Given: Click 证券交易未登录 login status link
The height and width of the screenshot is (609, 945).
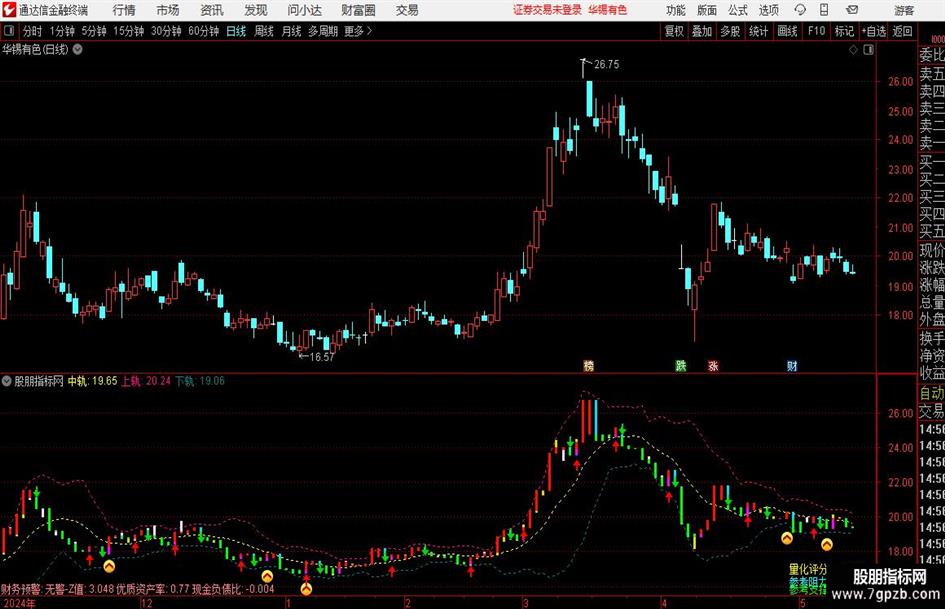Looking at the screenshot, I should pos(547,10).
